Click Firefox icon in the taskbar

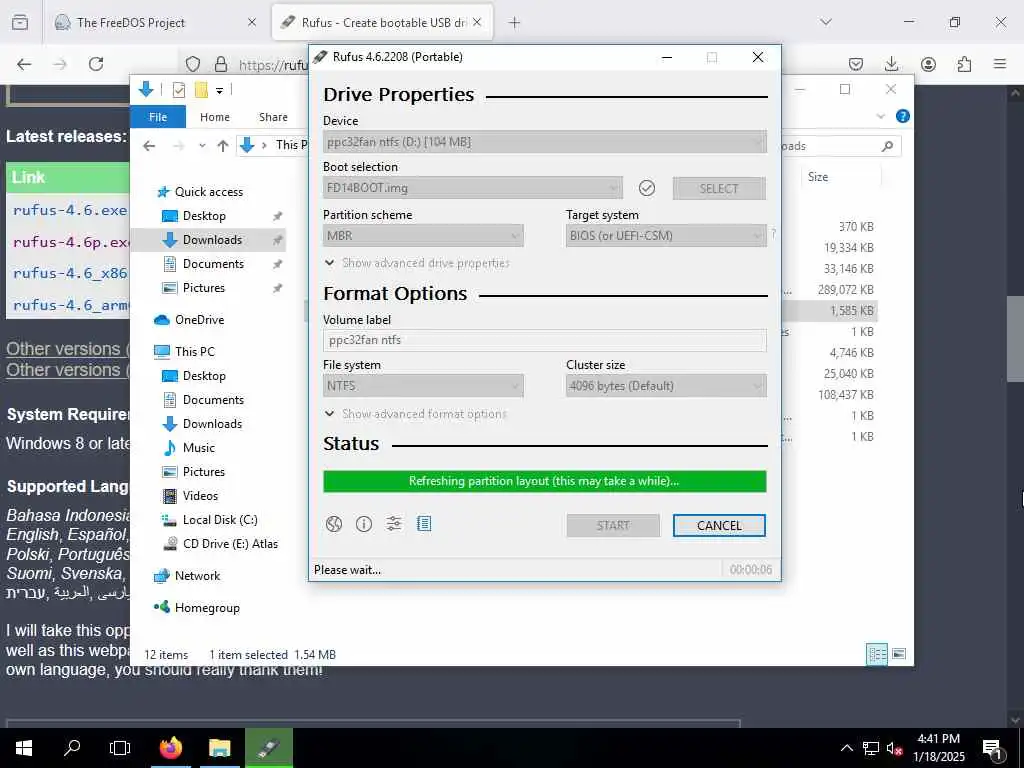tap(171, 748)
